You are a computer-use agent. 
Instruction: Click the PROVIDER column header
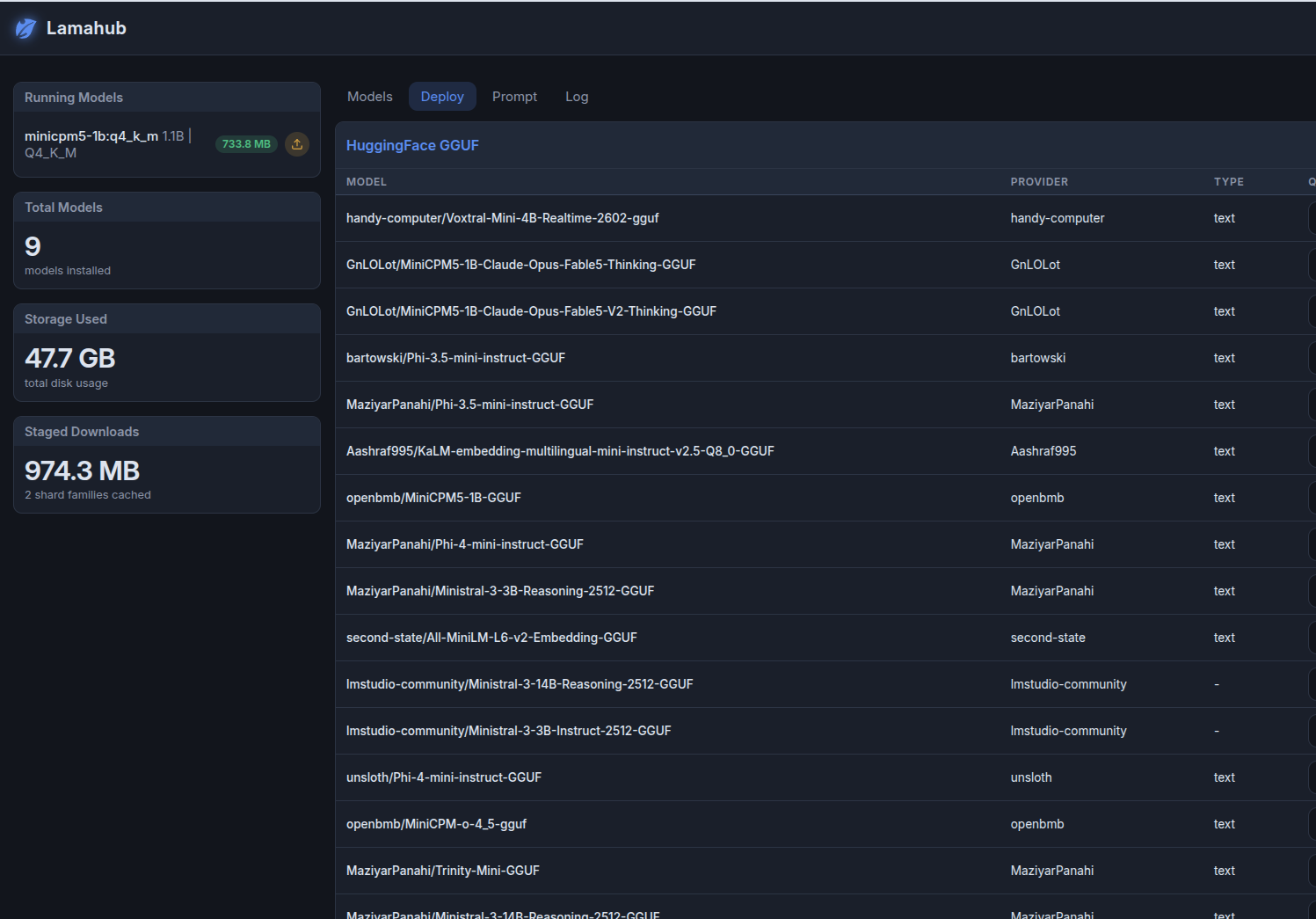click(1039, 182)
